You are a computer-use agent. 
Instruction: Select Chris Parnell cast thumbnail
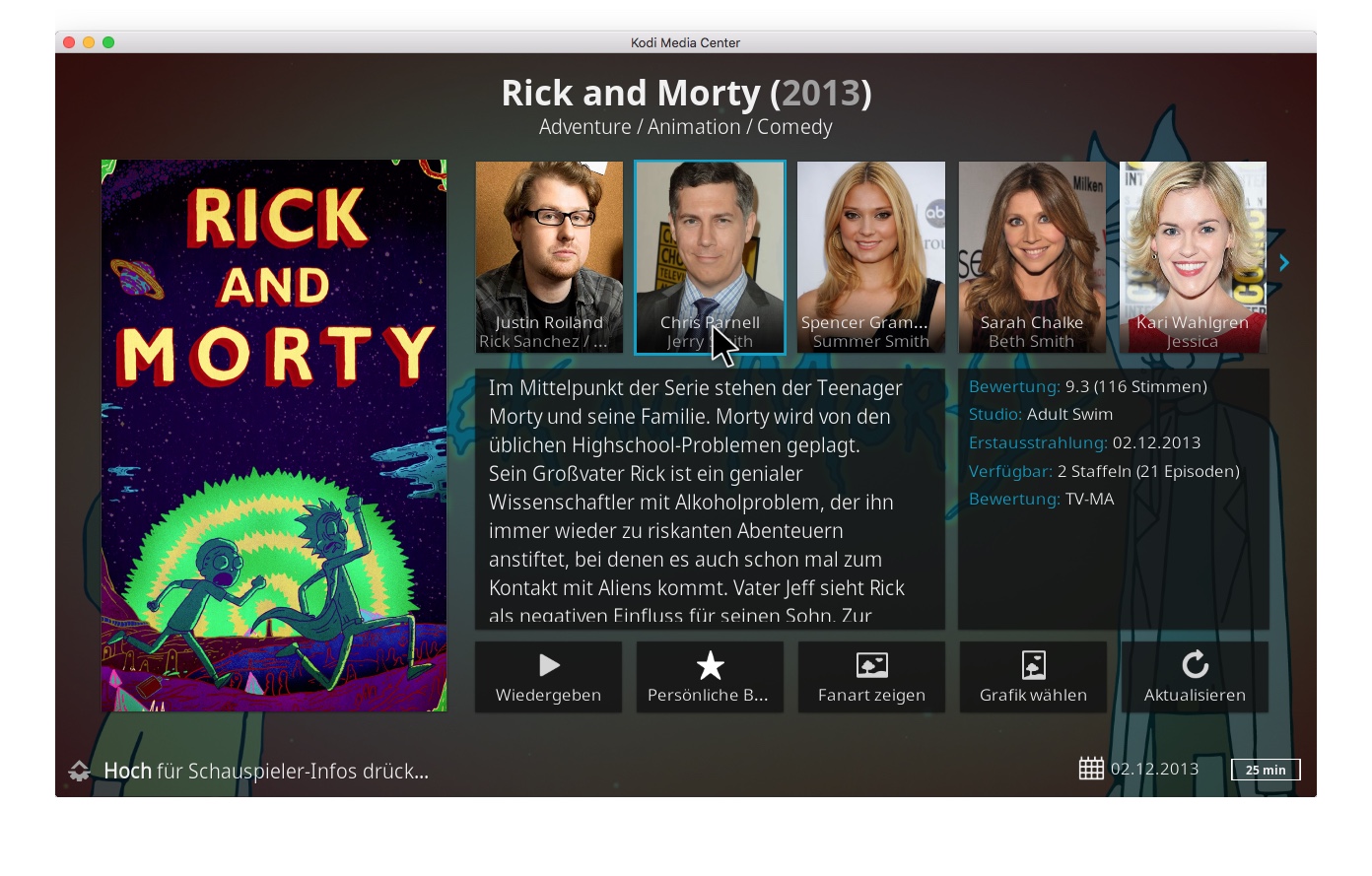point(710,257)
